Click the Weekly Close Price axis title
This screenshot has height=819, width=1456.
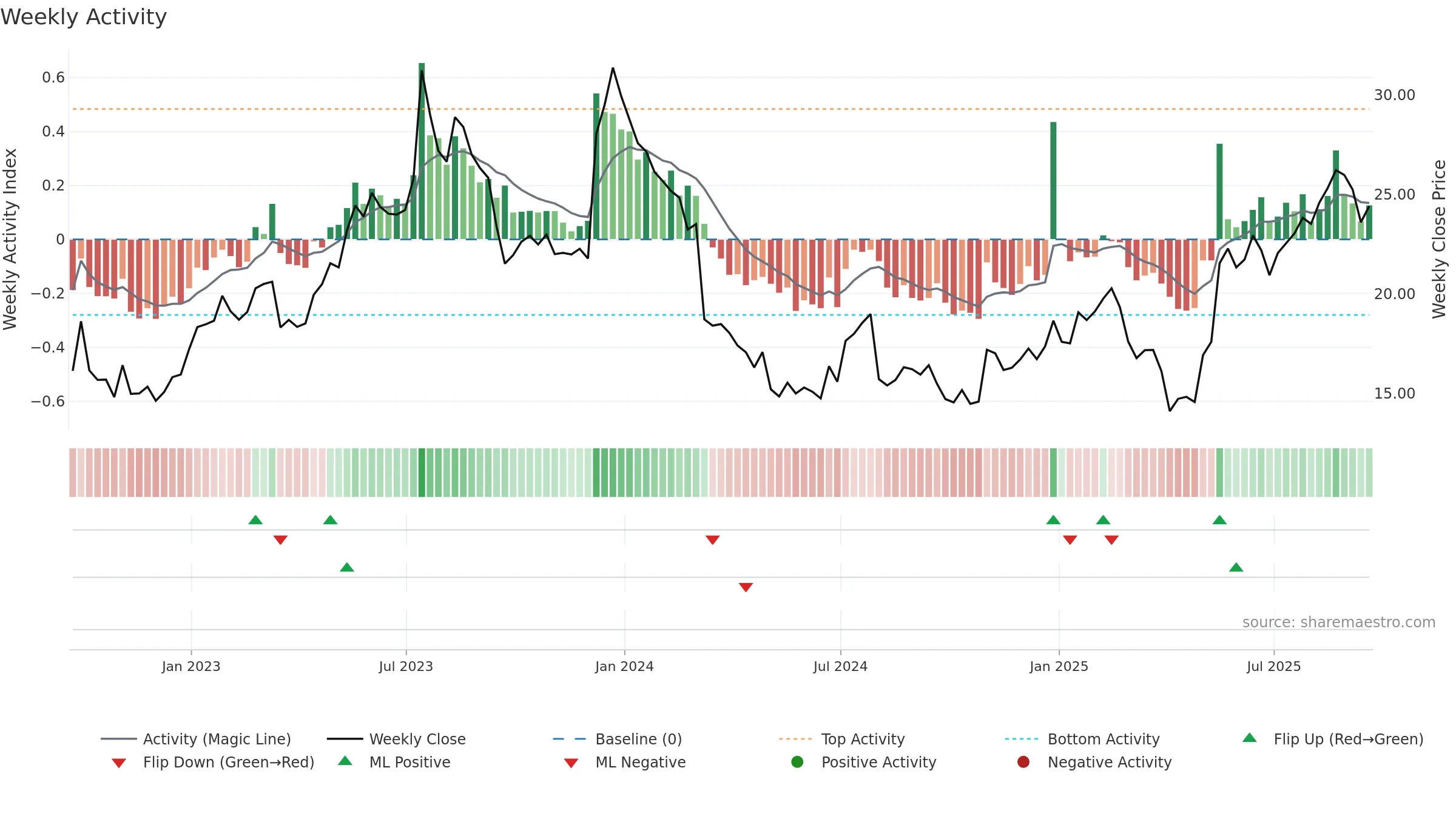(x=1440, y=239)
